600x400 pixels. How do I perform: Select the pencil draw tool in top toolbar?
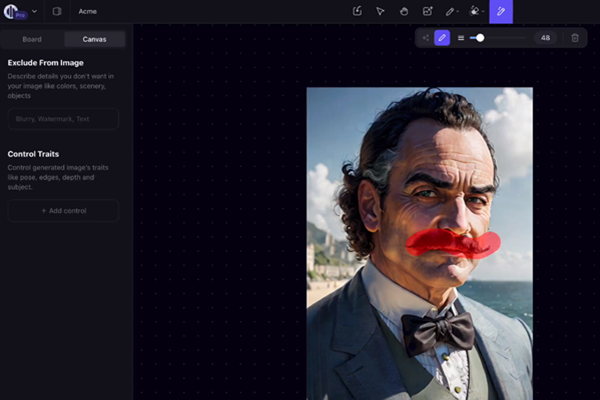[x=450, y=11]
